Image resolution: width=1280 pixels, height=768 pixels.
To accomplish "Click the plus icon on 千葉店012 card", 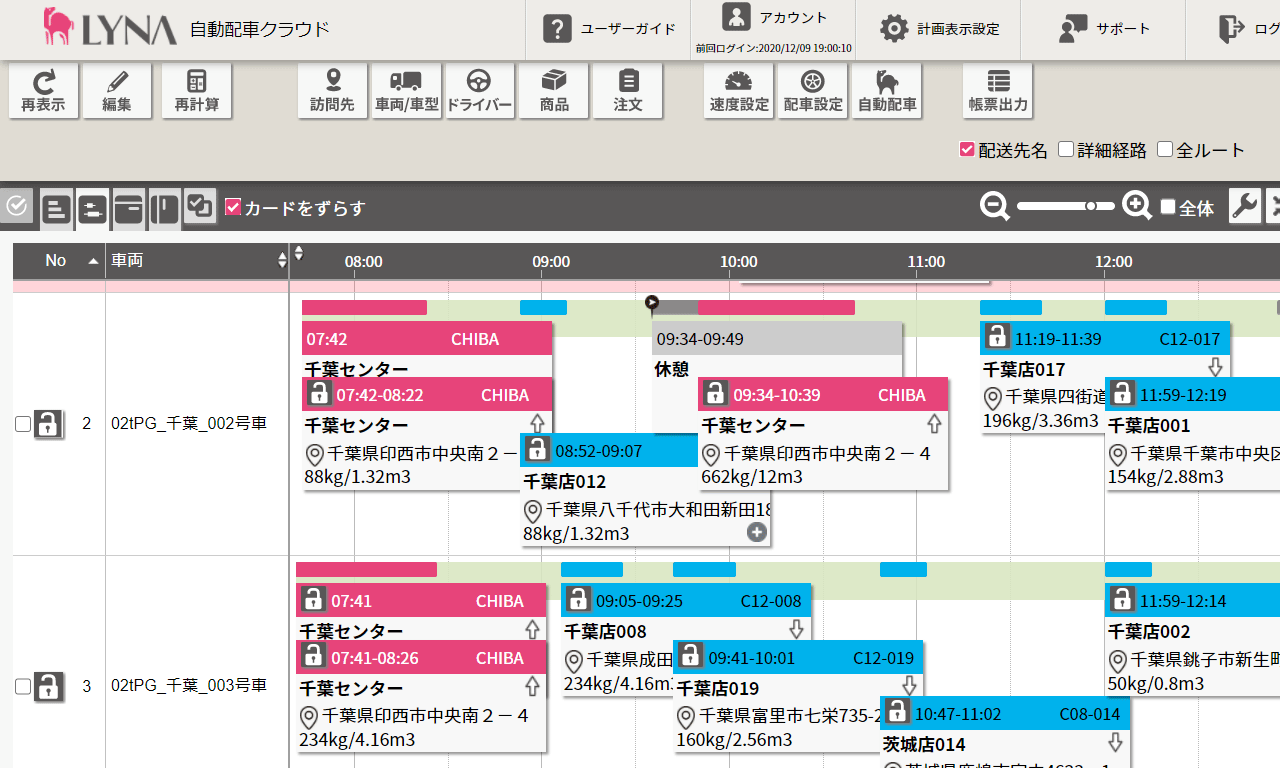I will click(757, 533).
